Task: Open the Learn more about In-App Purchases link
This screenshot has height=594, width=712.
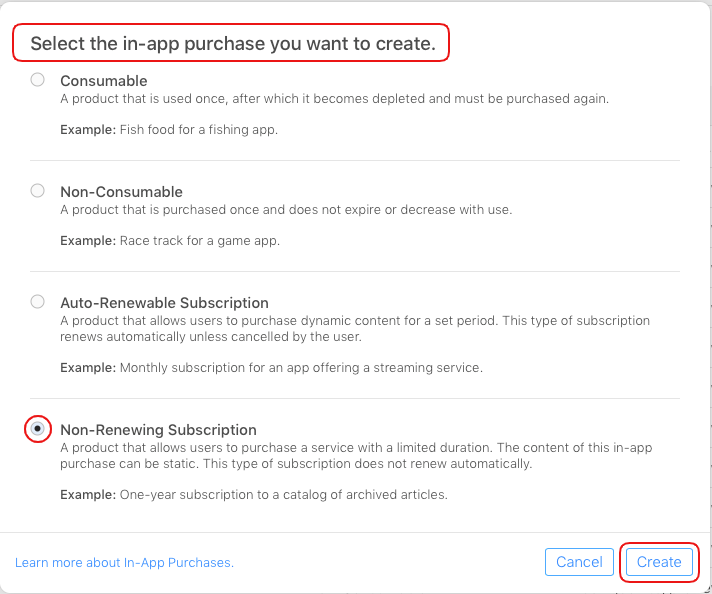Action: click(x=124, y=563)
